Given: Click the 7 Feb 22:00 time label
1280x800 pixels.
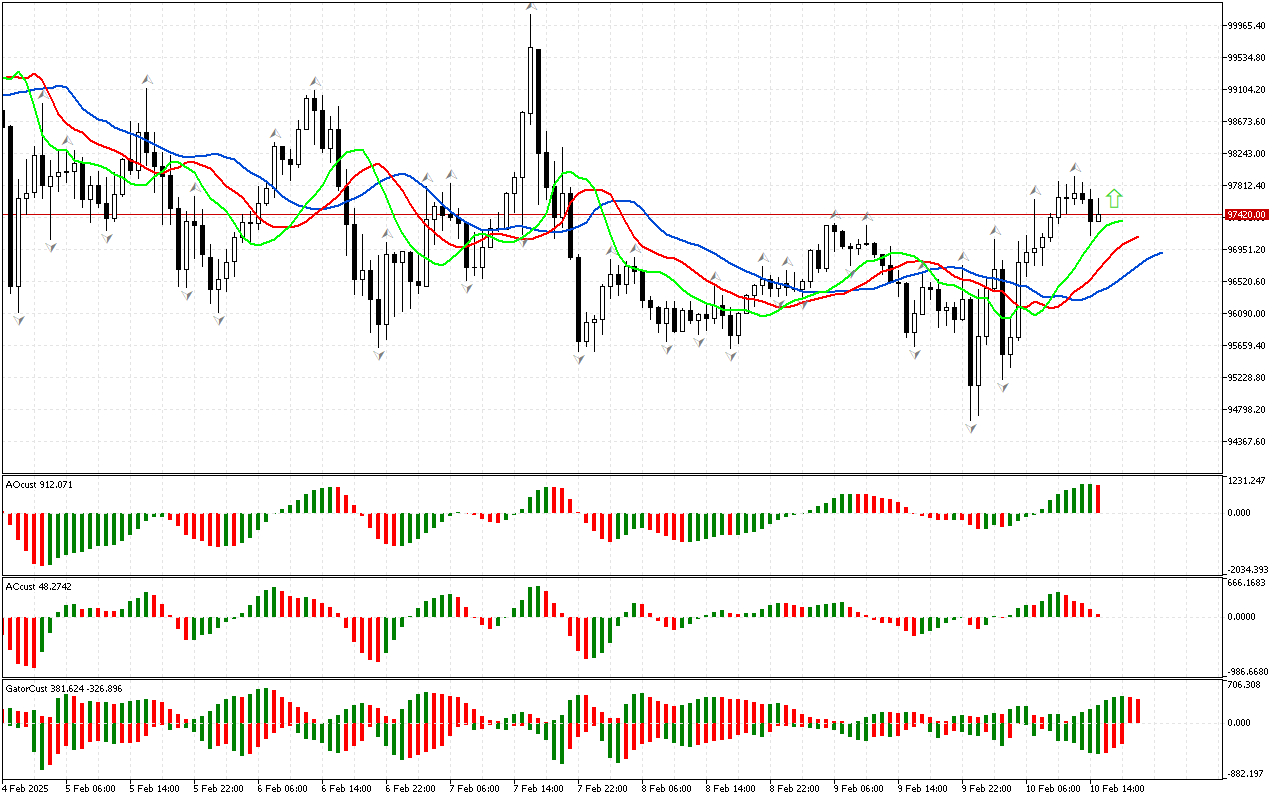Looking at the screenshot, I should pos(603,788).
